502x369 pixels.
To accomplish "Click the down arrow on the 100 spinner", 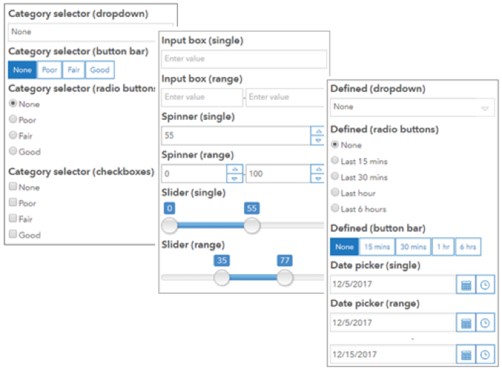I will pyautogui.click(x=318, y=178).
